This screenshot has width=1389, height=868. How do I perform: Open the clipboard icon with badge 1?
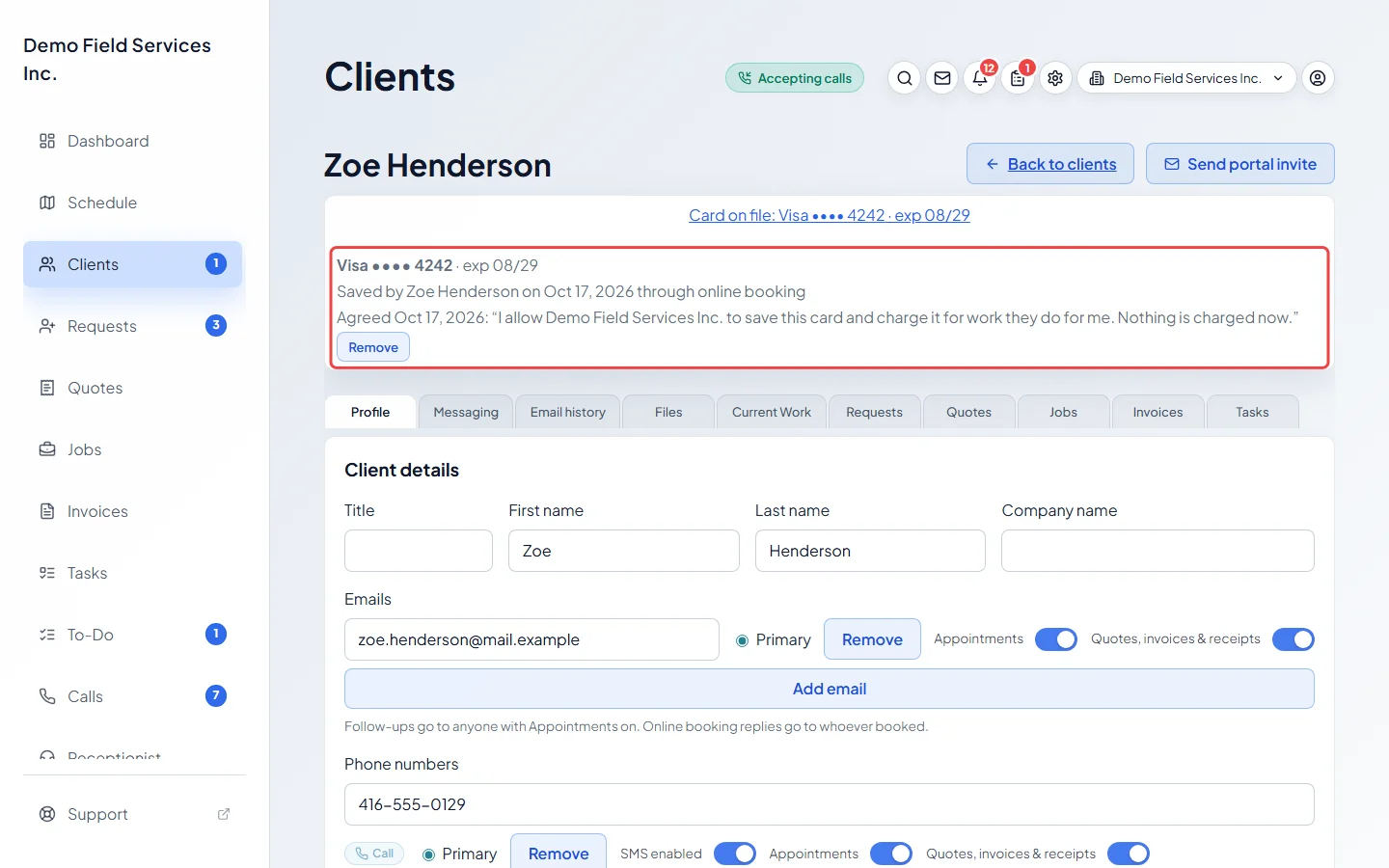(1018, 78)
